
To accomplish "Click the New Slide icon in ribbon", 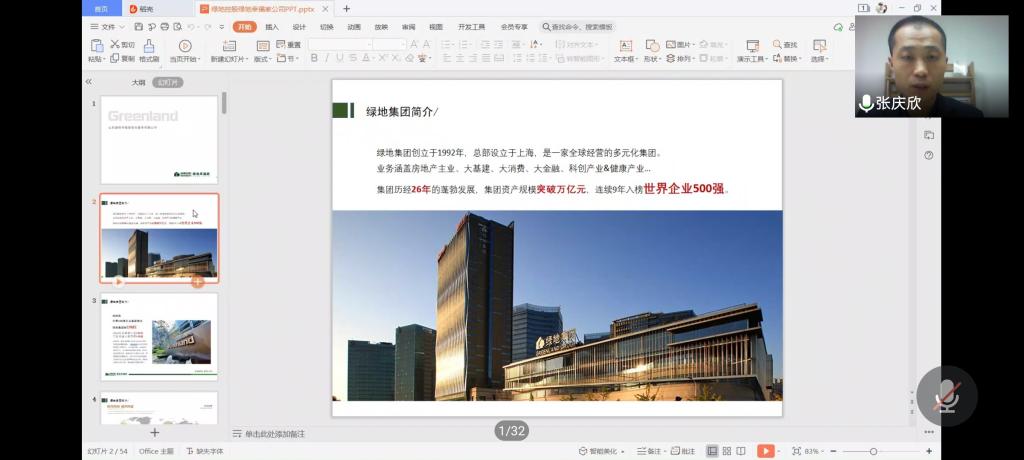I will (229, 46).
